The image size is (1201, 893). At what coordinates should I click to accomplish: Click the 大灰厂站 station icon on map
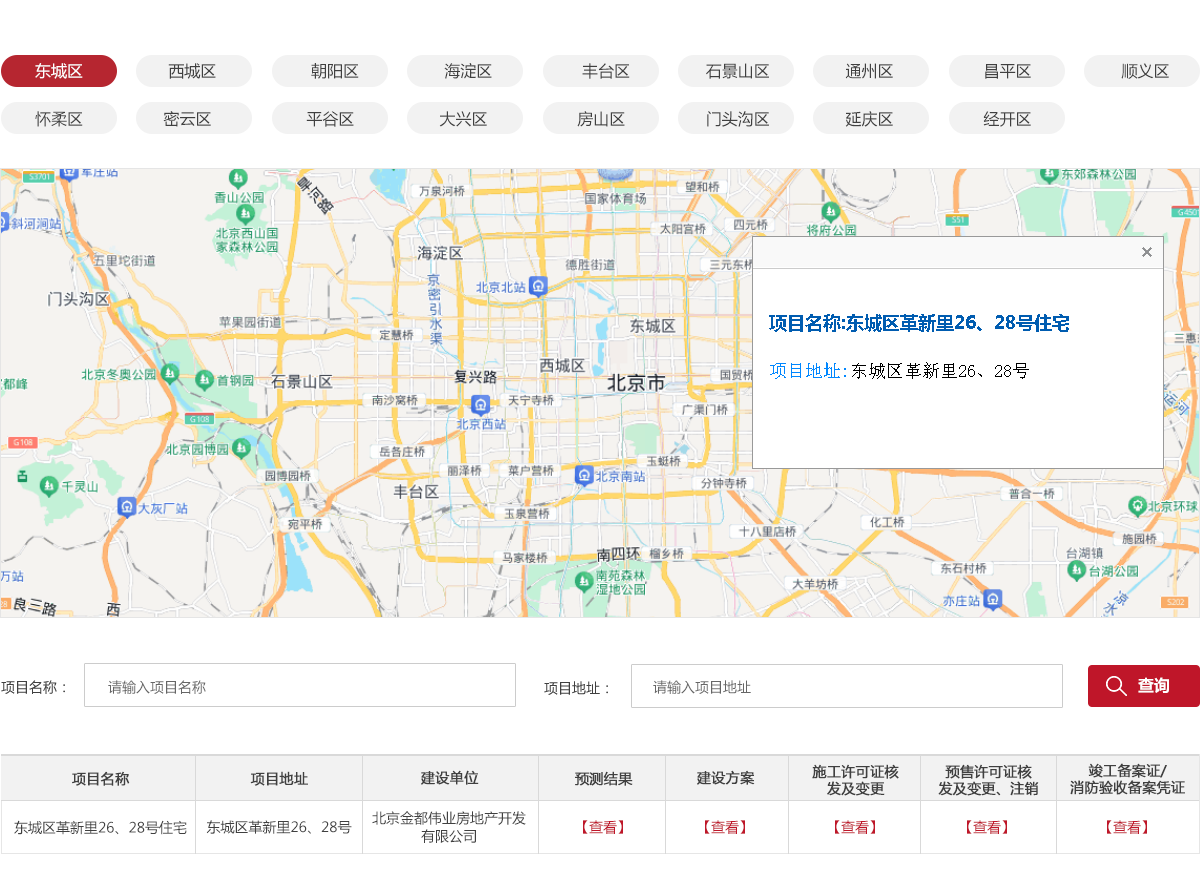coord(126,507)
